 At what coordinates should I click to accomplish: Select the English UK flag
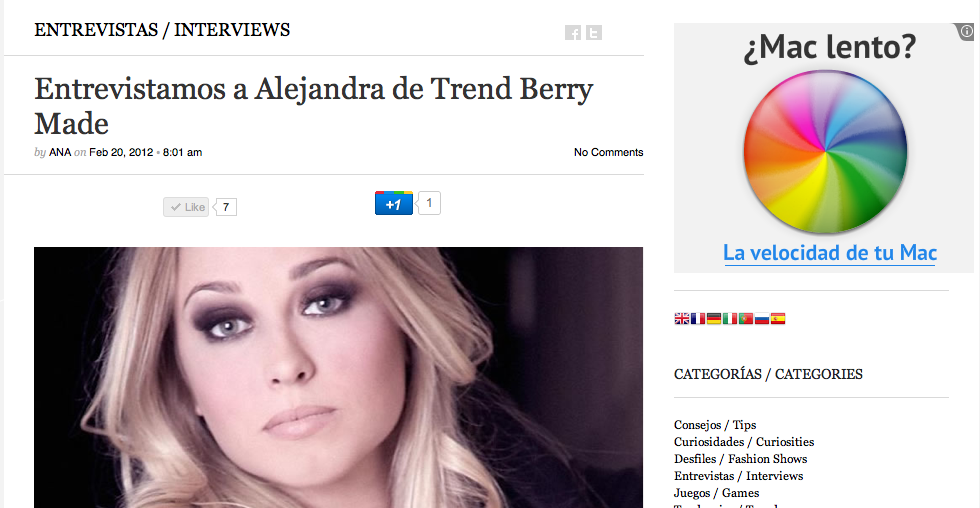pos(681,319)
